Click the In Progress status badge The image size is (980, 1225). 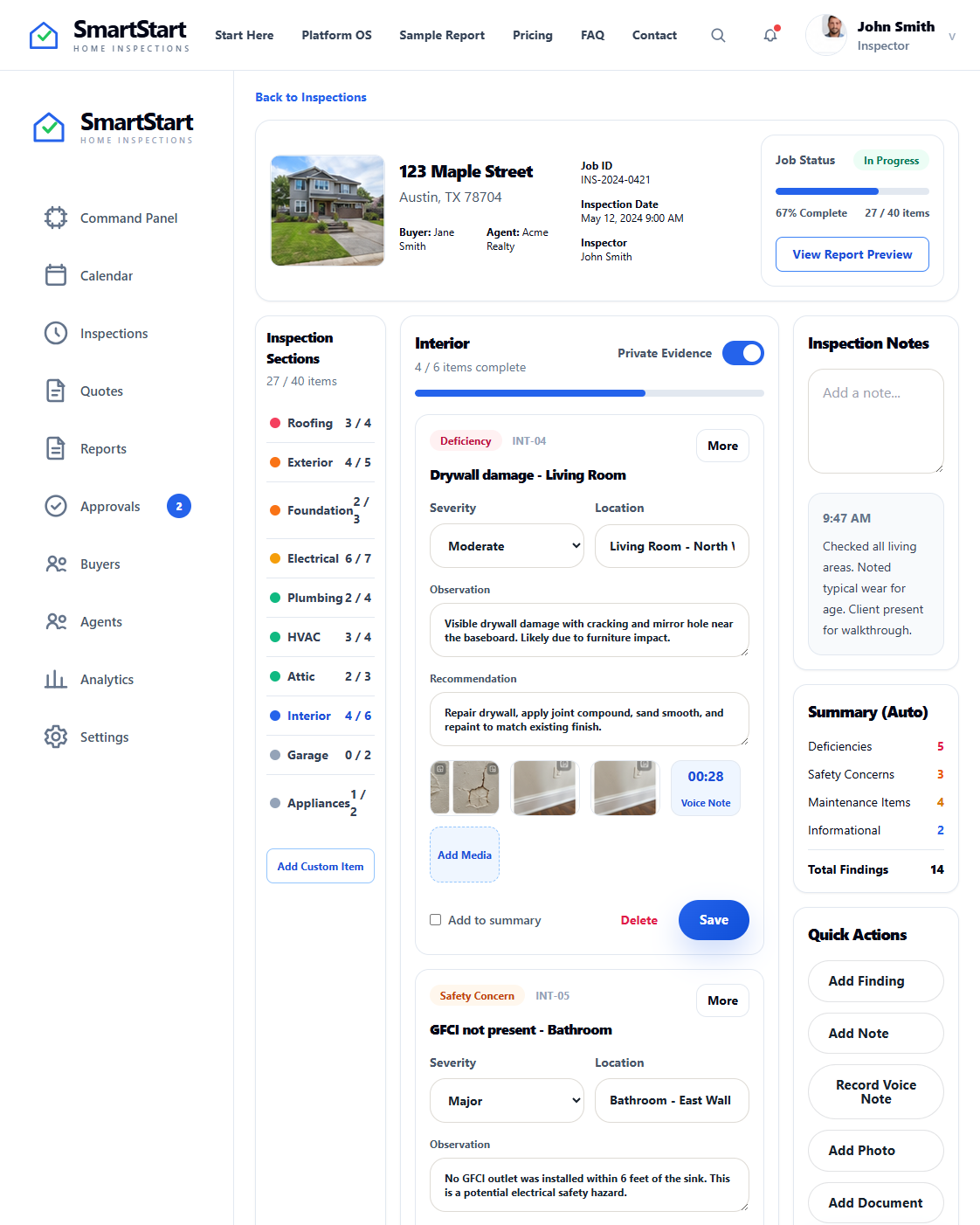coord(891,161)
